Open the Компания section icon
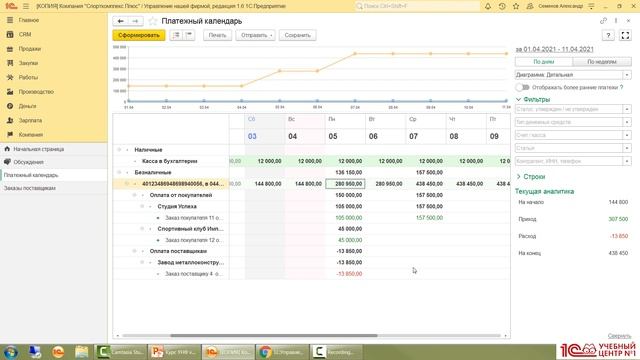Viewport: 640px width, 360px height. [10, 134]
